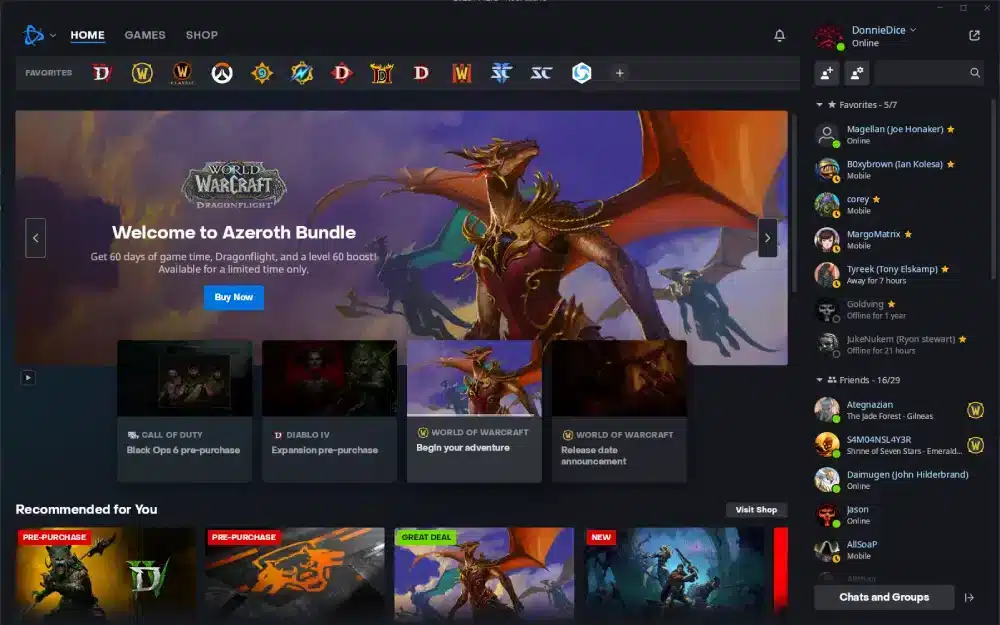The width and height of the screenshot is (1000, 625).
Task: Unfavorite MargoMatrix using the star
Action: tap(908, 235)
